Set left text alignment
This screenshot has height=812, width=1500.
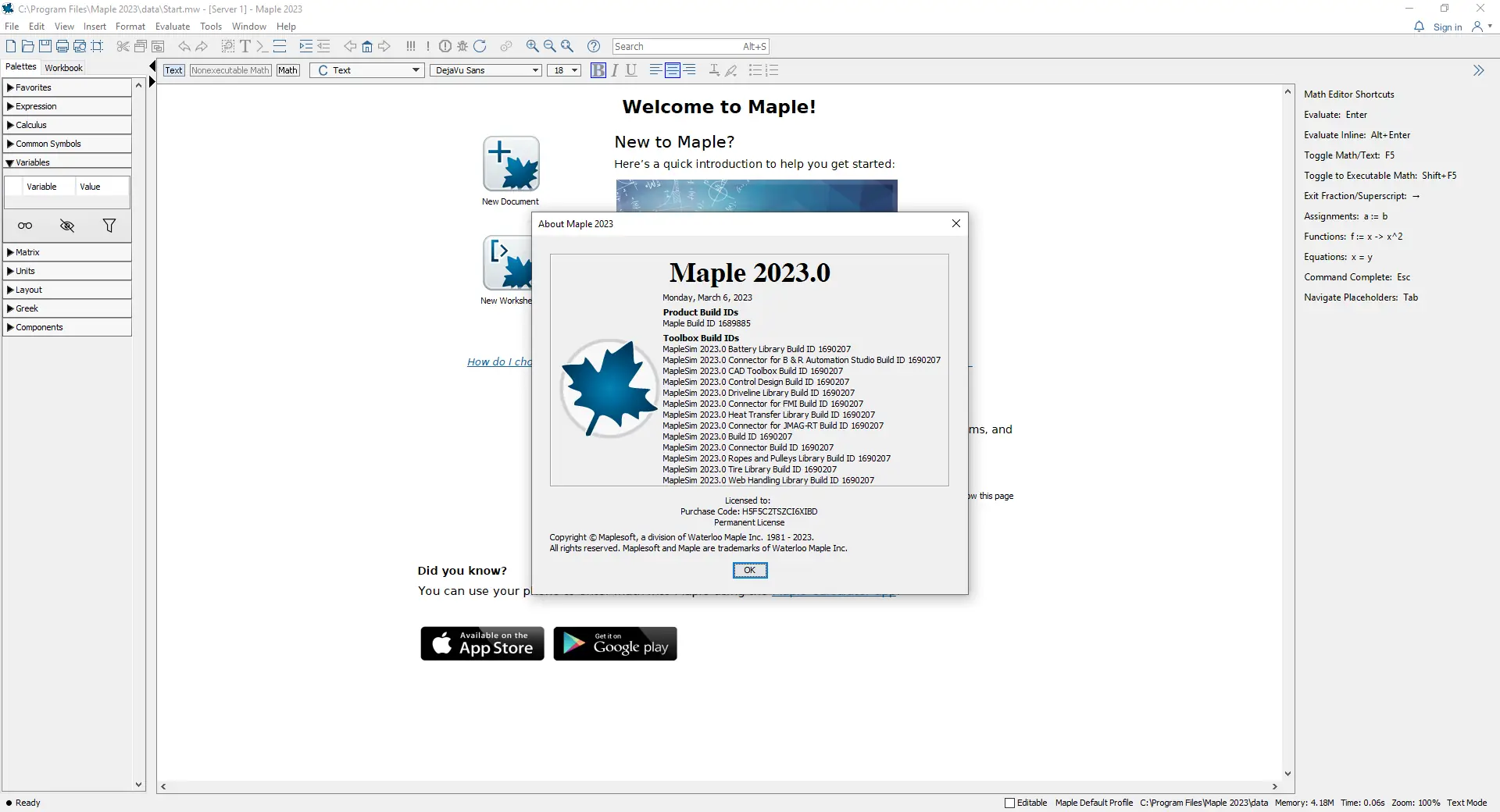(655, 70)
